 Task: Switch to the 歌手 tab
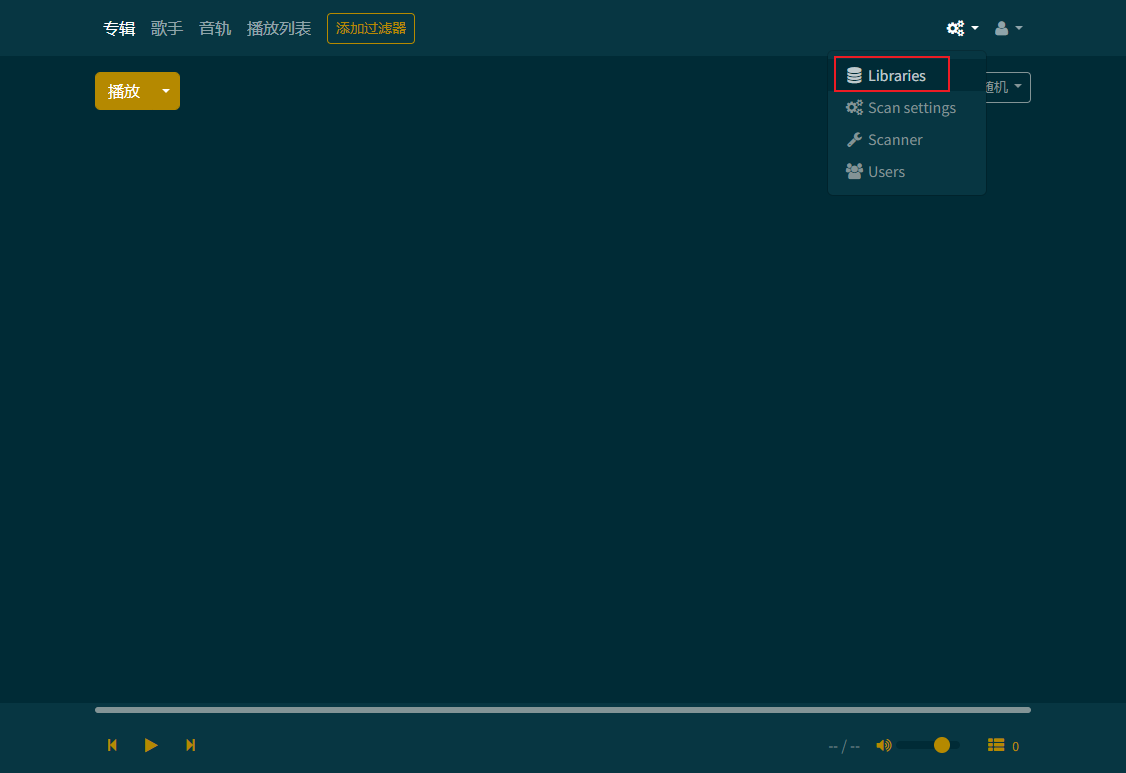click(x=167, y=28)
